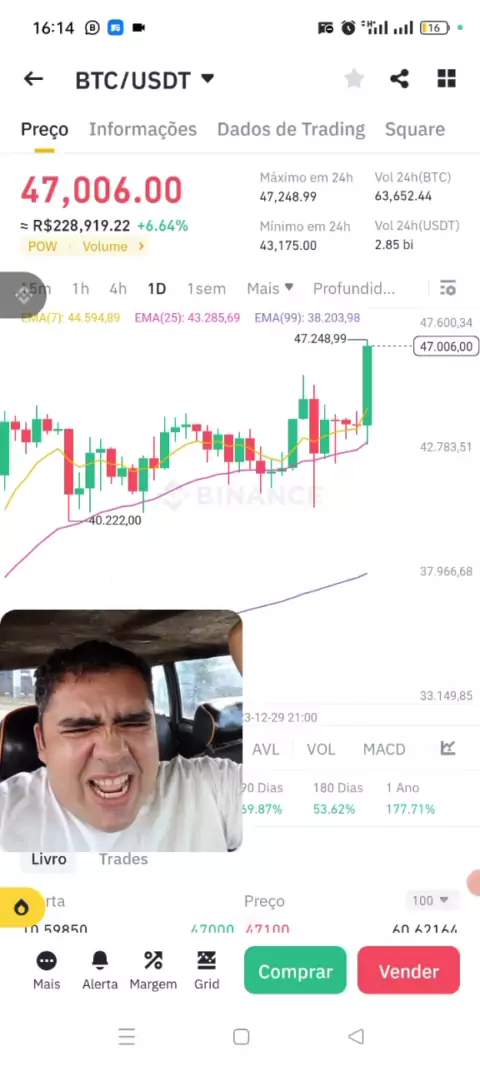480x1066 pixels.
Task: Switch to the Informações tab
Action: 143,129
